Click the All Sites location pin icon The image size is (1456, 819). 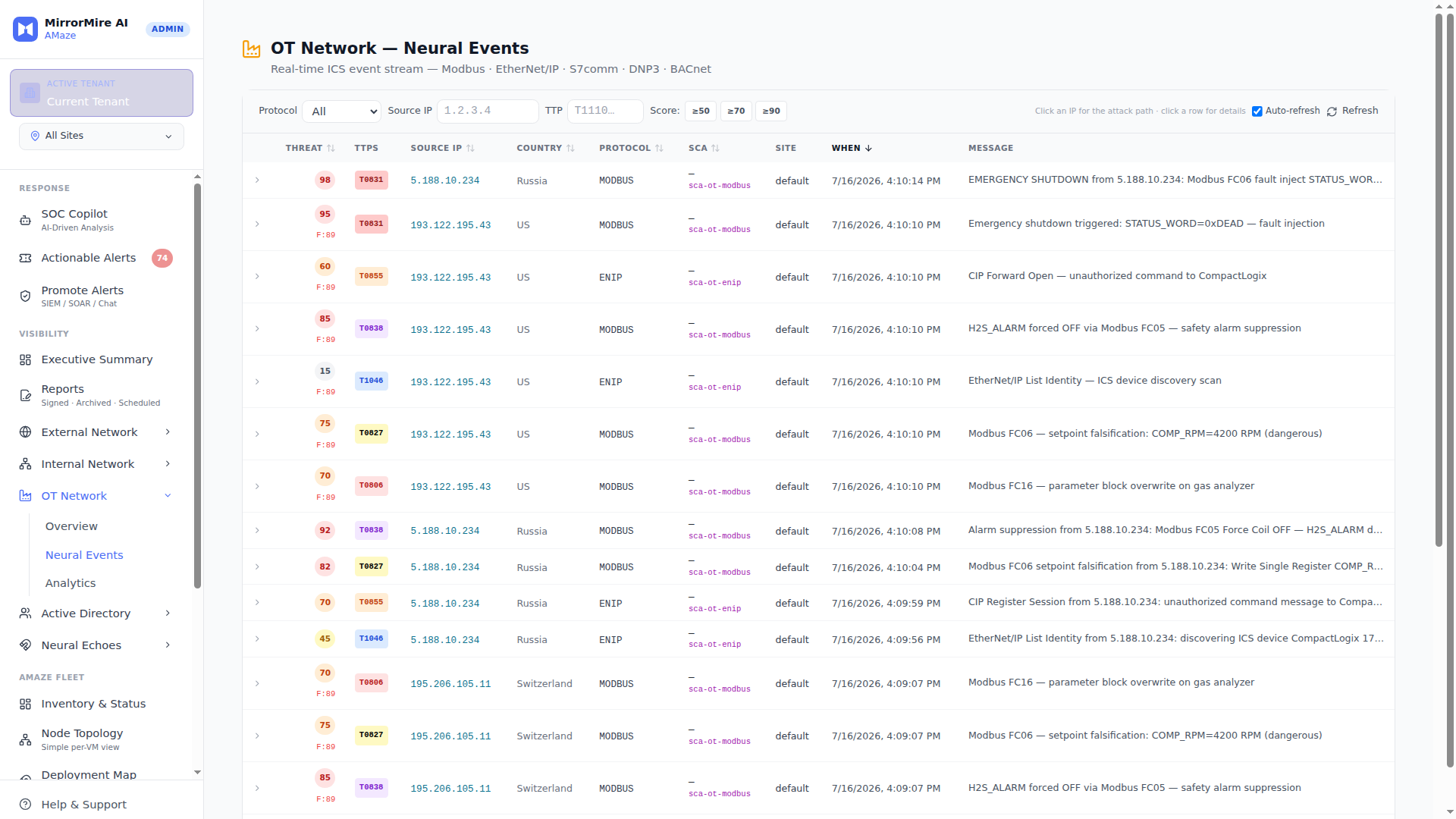(35, 136)
